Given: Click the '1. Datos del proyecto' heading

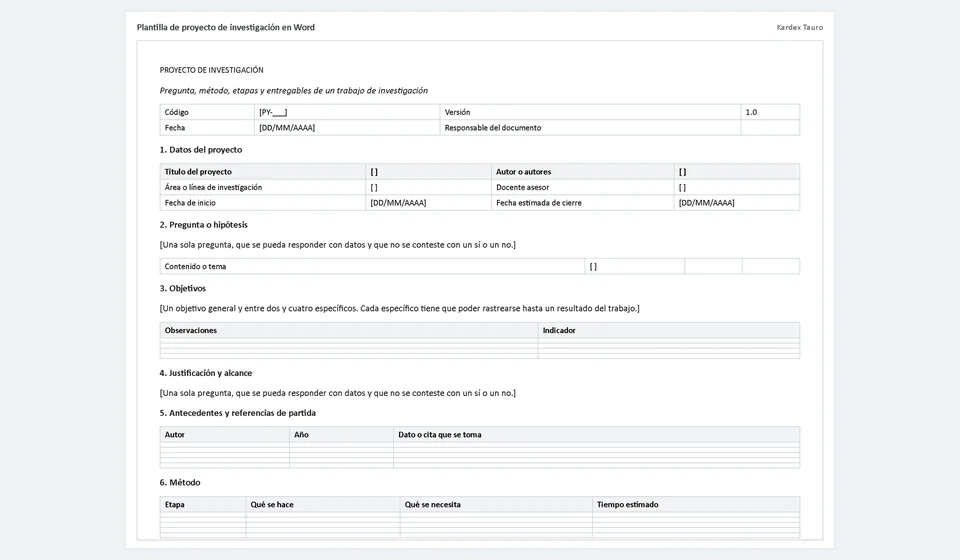Looking at the screenshot, I should [201, 150].
